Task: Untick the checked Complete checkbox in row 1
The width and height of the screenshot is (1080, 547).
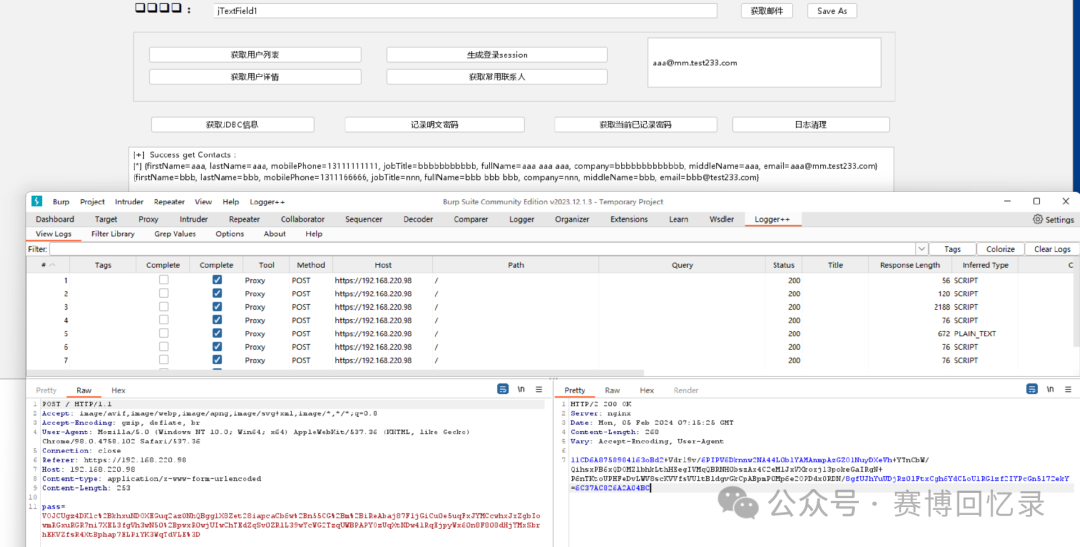Action: pyautogui.click(x=217, y=280)
